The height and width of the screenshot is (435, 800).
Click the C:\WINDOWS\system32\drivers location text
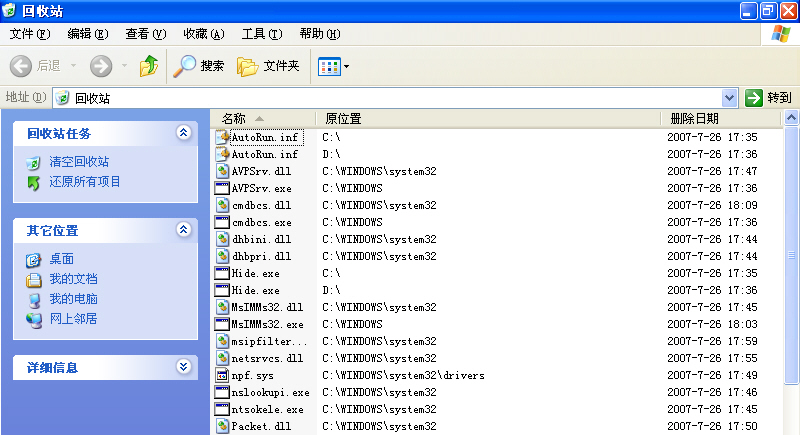click(x=403, y=375)
